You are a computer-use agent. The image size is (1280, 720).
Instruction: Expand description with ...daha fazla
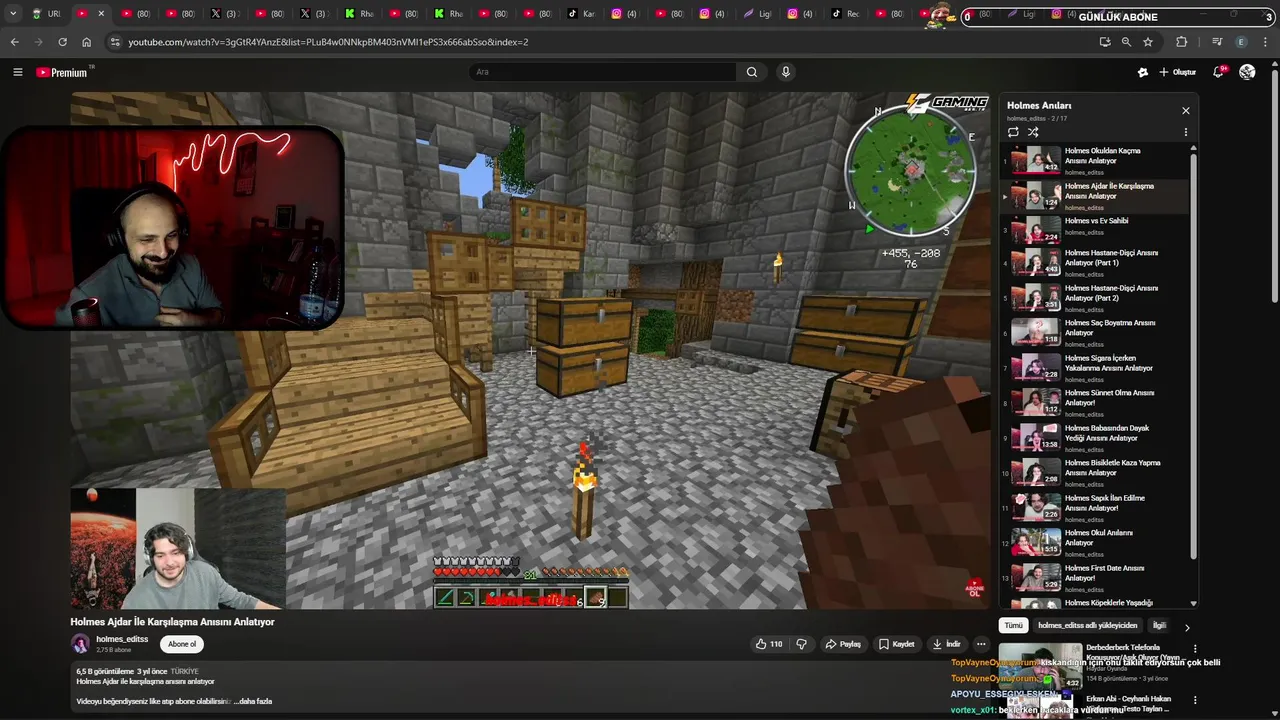click(x=253, y=701)
